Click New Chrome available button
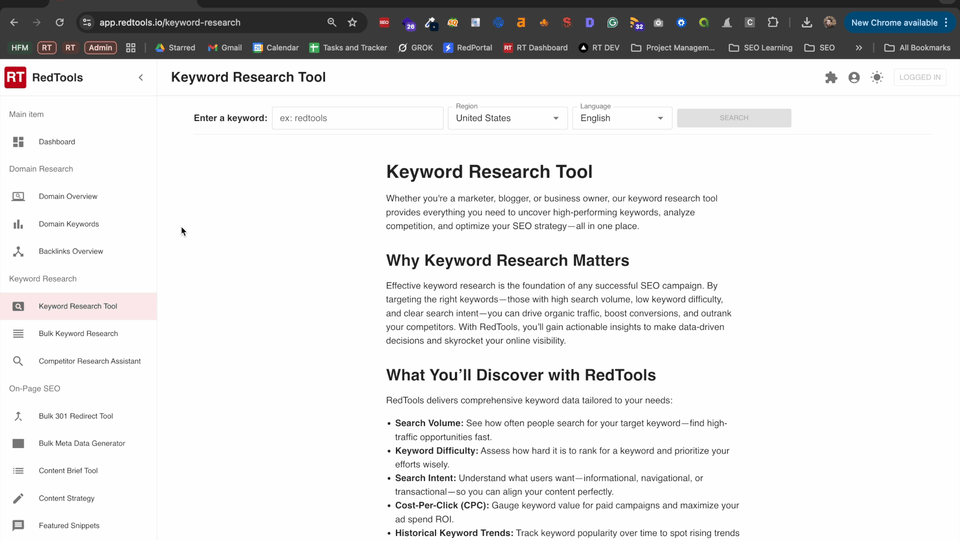The height and width of the screenshot is (540, 960). click(x=899, y=23)
